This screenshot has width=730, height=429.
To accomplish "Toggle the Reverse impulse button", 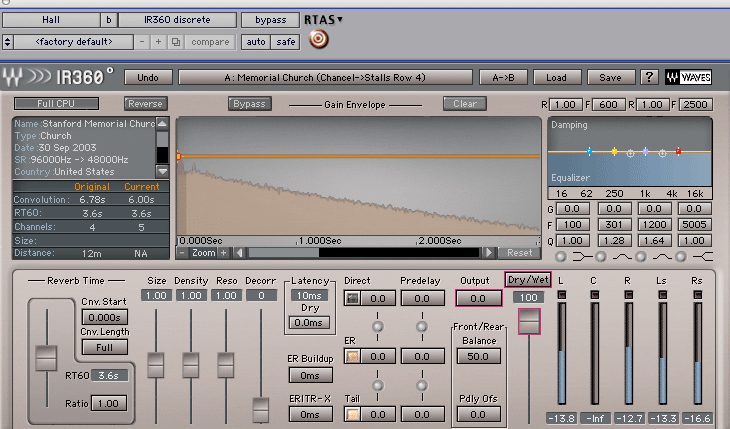I will (x=146, y=104).
